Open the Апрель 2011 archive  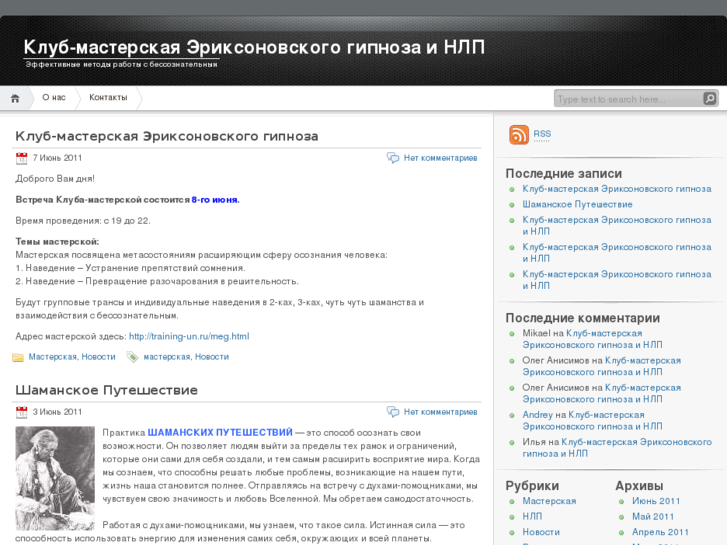660,532
